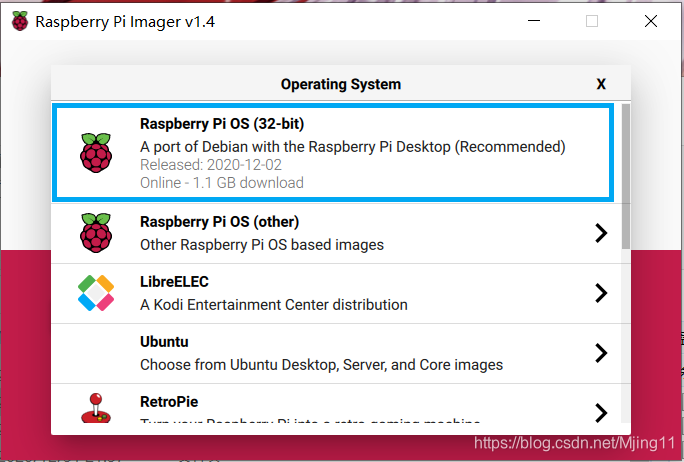Close the Operating System dialog with X
Screen dimensions: 684x462
coord(601,84)
